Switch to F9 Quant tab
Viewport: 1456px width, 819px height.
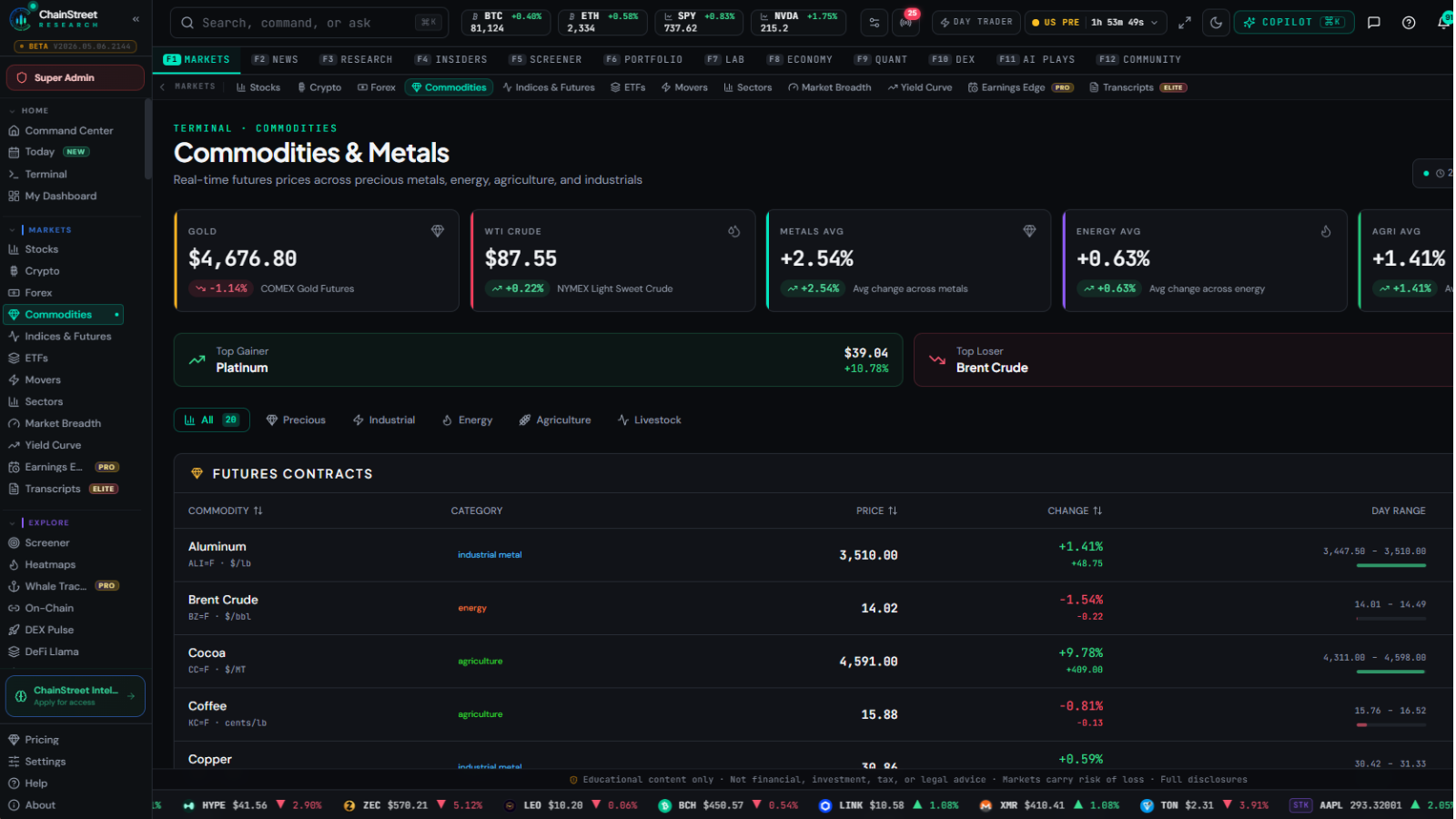click(x=881, y=59)
